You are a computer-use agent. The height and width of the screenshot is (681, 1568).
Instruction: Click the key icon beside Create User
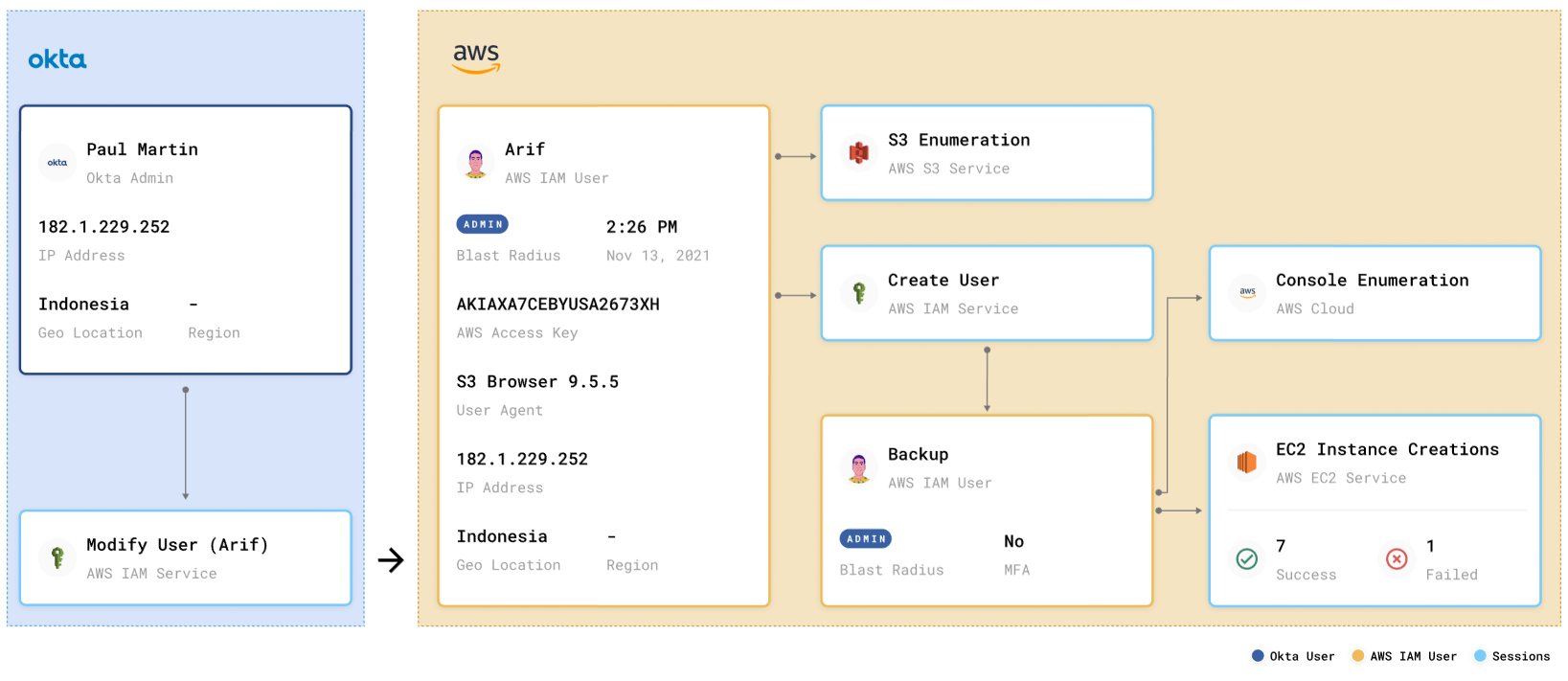[x=859, y=293]
